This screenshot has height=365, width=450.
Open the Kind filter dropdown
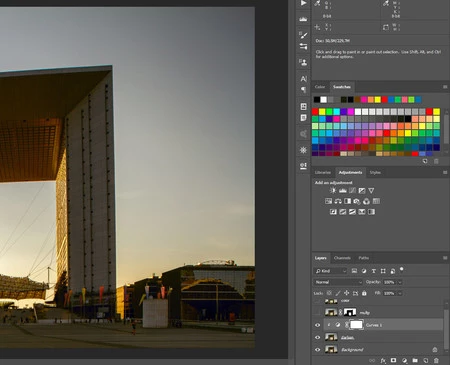(330, 271)
